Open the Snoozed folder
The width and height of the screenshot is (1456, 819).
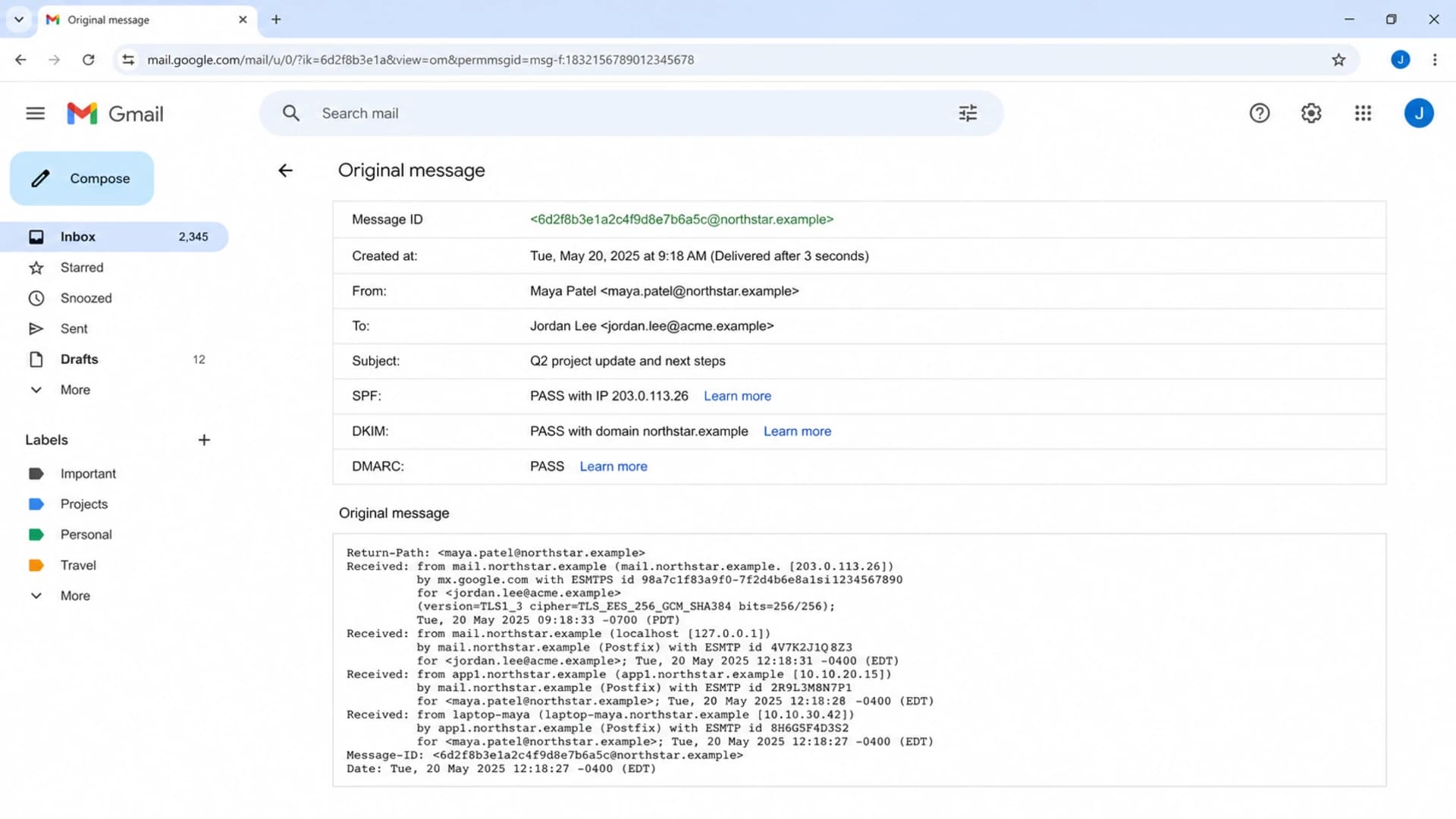115,298
